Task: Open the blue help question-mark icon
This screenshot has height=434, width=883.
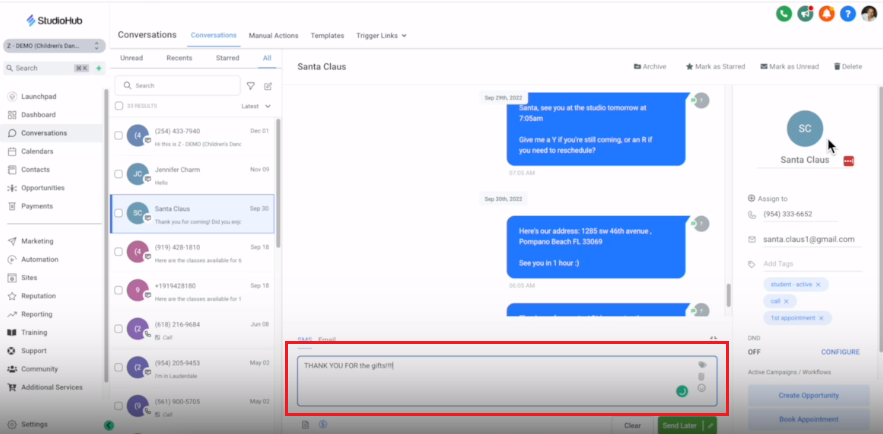Action: [848, 14]
